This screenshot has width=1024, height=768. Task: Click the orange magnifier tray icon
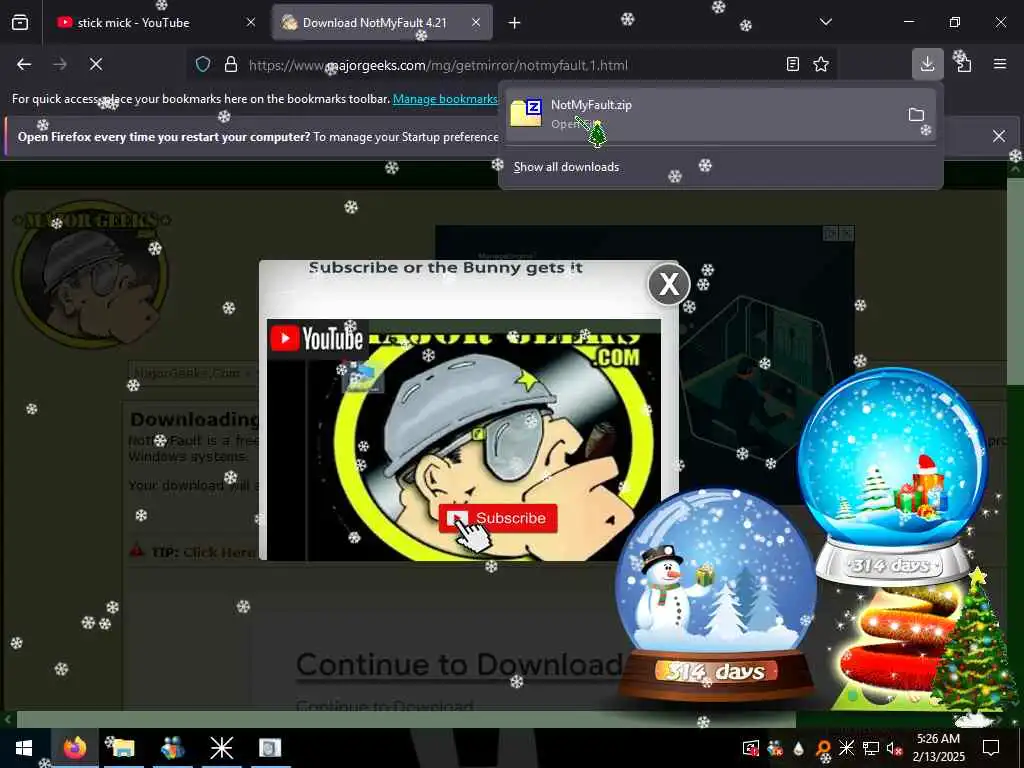click(x=823, y=748)
